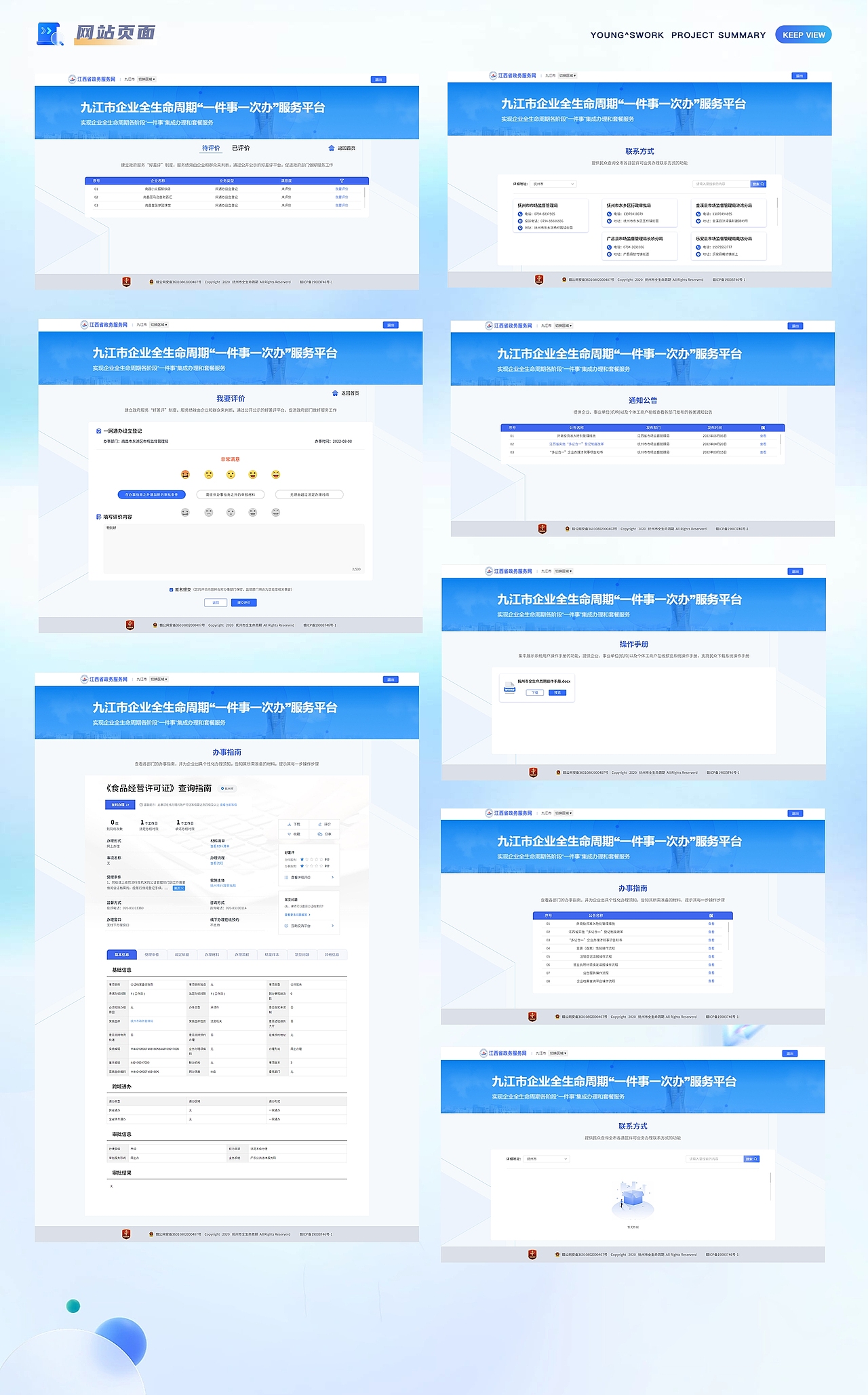The width and height of the screenshot is (868, 1395).
Task: Expand 查看详细评价 chevron row
Action: [x=309, y=878]
